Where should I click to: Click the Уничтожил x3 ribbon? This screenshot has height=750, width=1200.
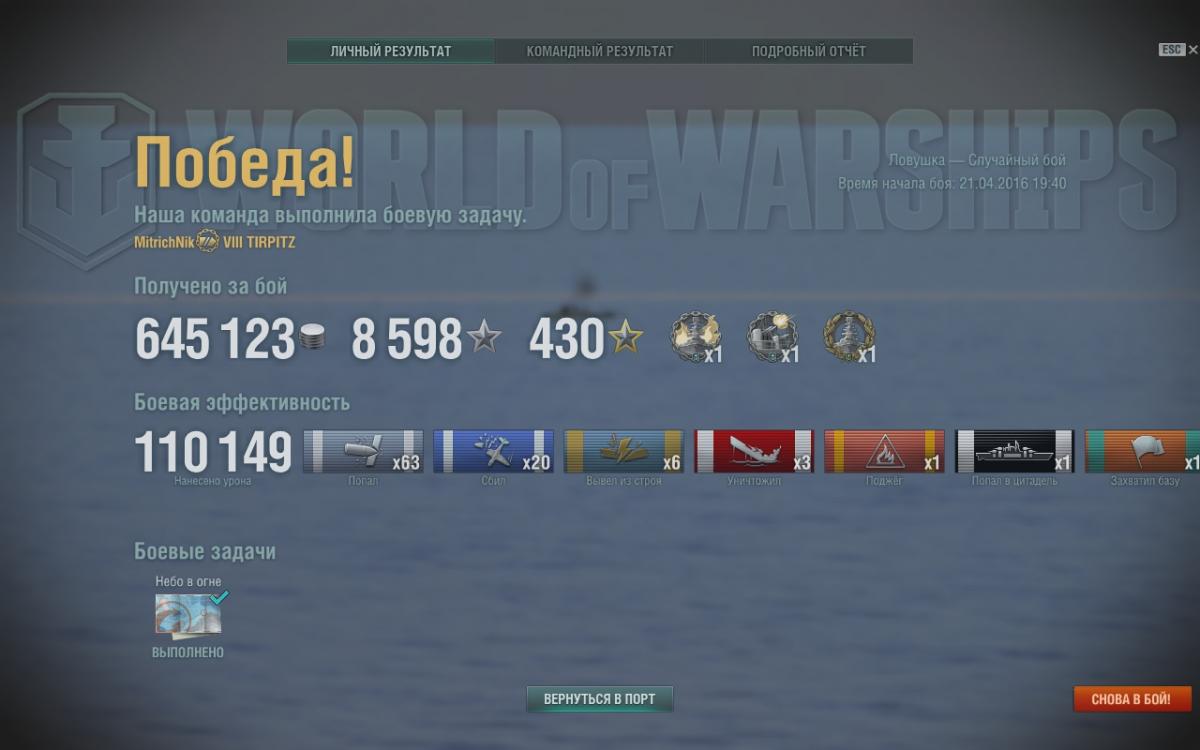click(x=754, y=452)
